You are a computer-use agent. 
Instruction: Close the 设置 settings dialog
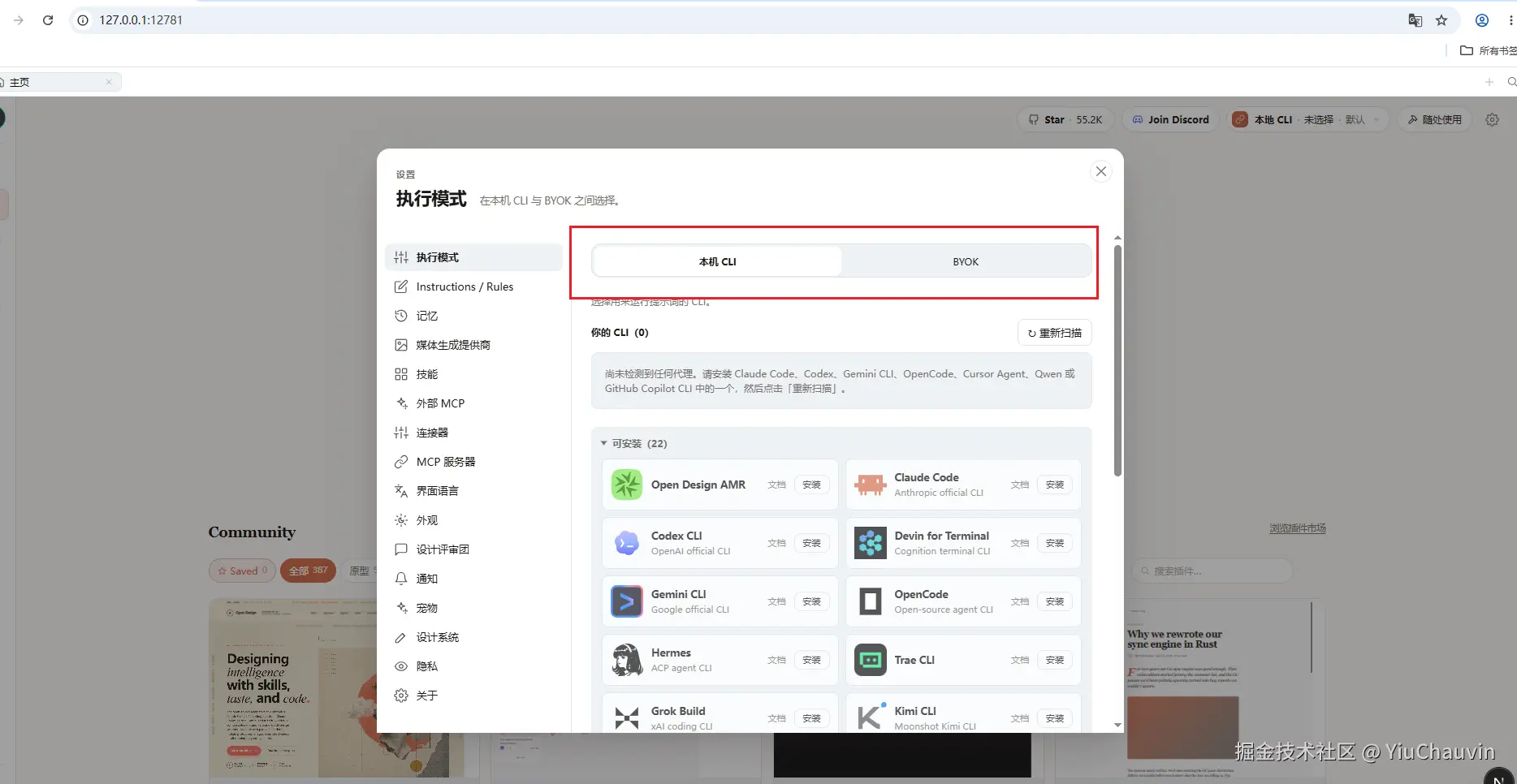point(1101,171)
